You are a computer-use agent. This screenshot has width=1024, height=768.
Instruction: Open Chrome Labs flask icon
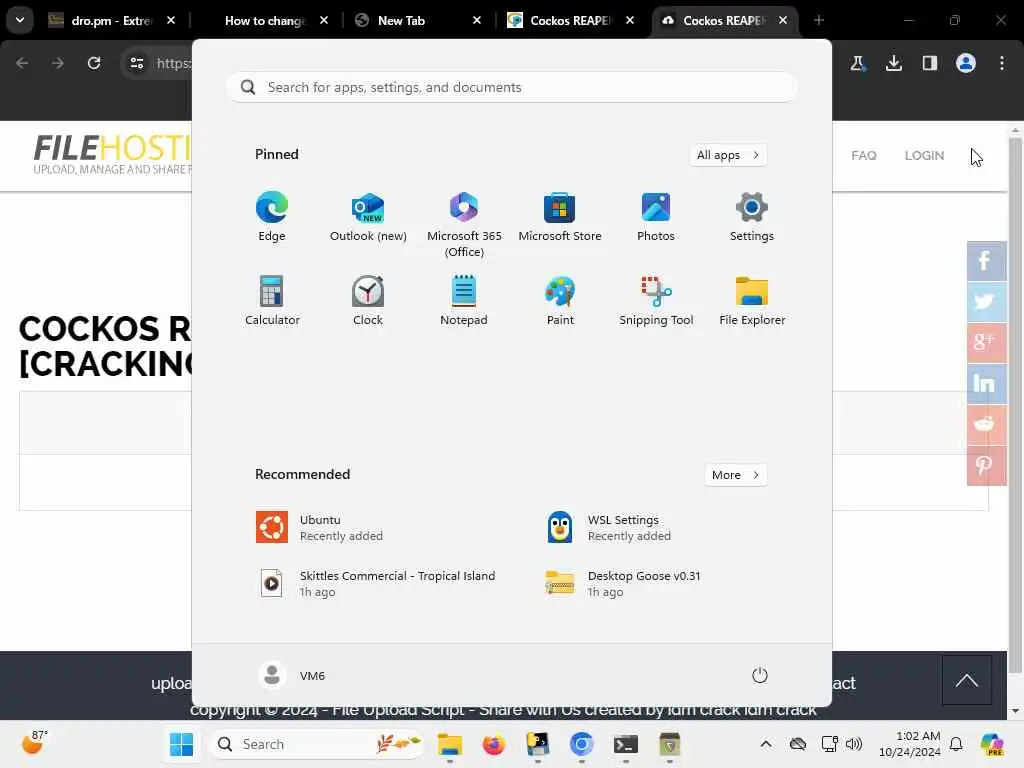point(857,63)
